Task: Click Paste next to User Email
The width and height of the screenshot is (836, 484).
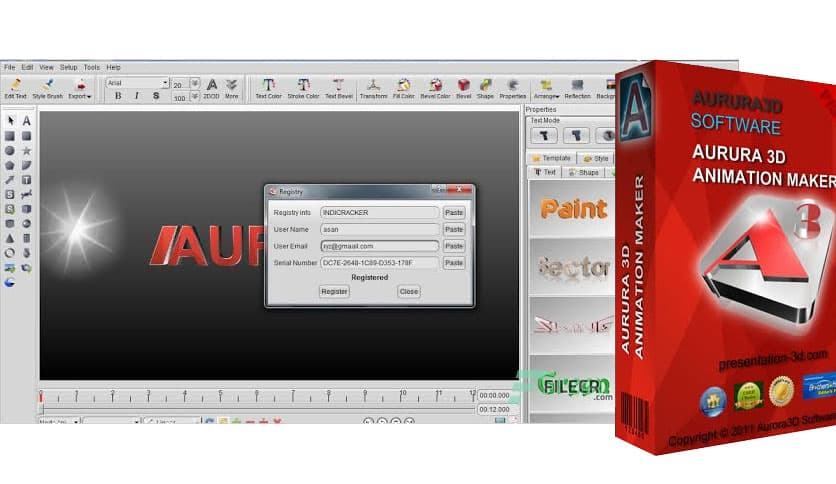Action: click(x=454, y=246)
